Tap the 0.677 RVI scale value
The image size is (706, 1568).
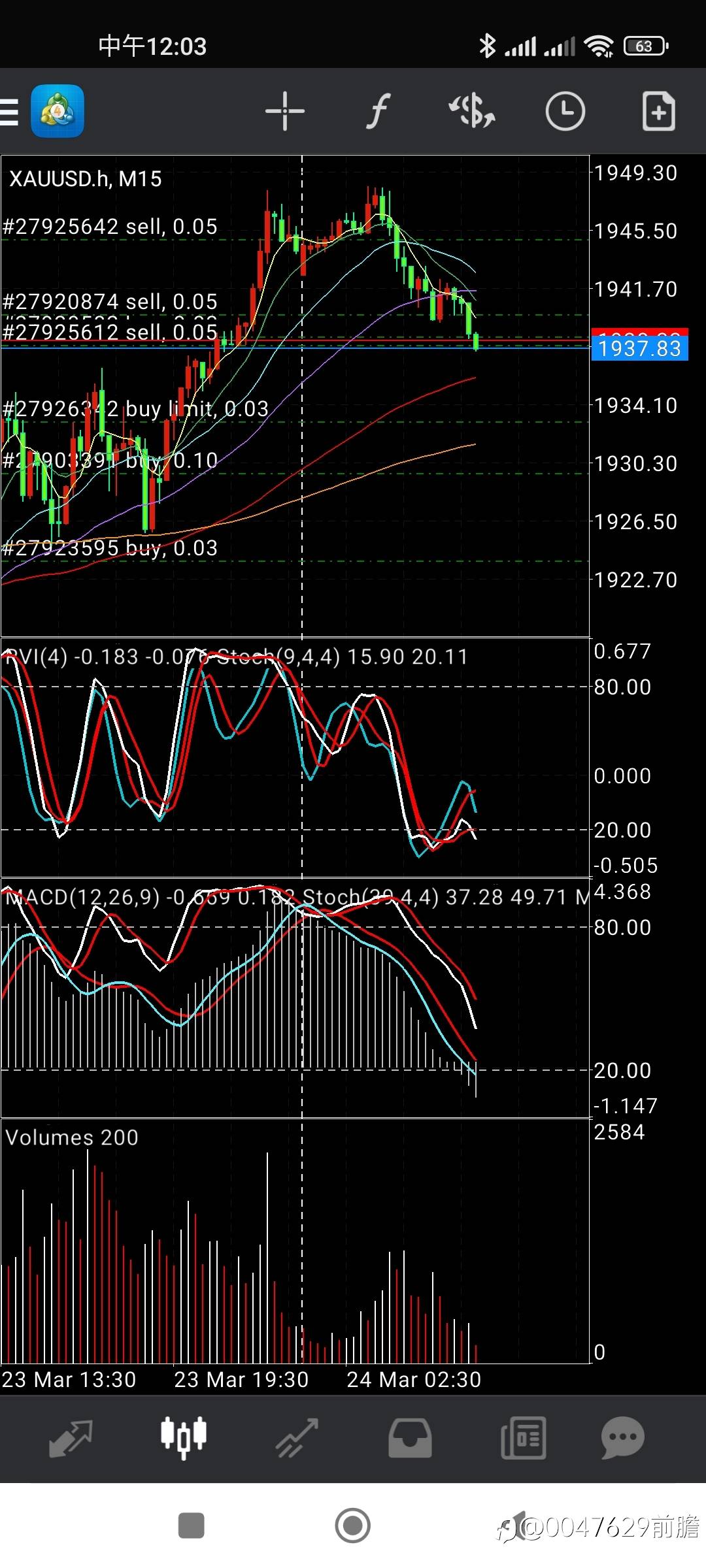coord(622,651)
